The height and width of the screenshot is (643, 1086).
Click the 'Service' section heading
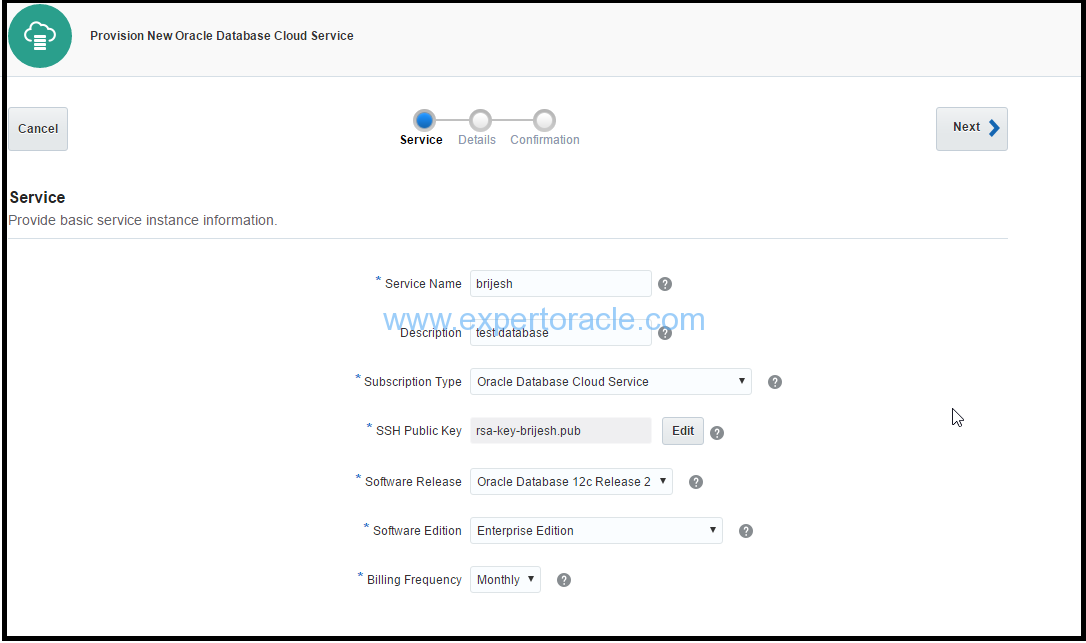(37, 197)
